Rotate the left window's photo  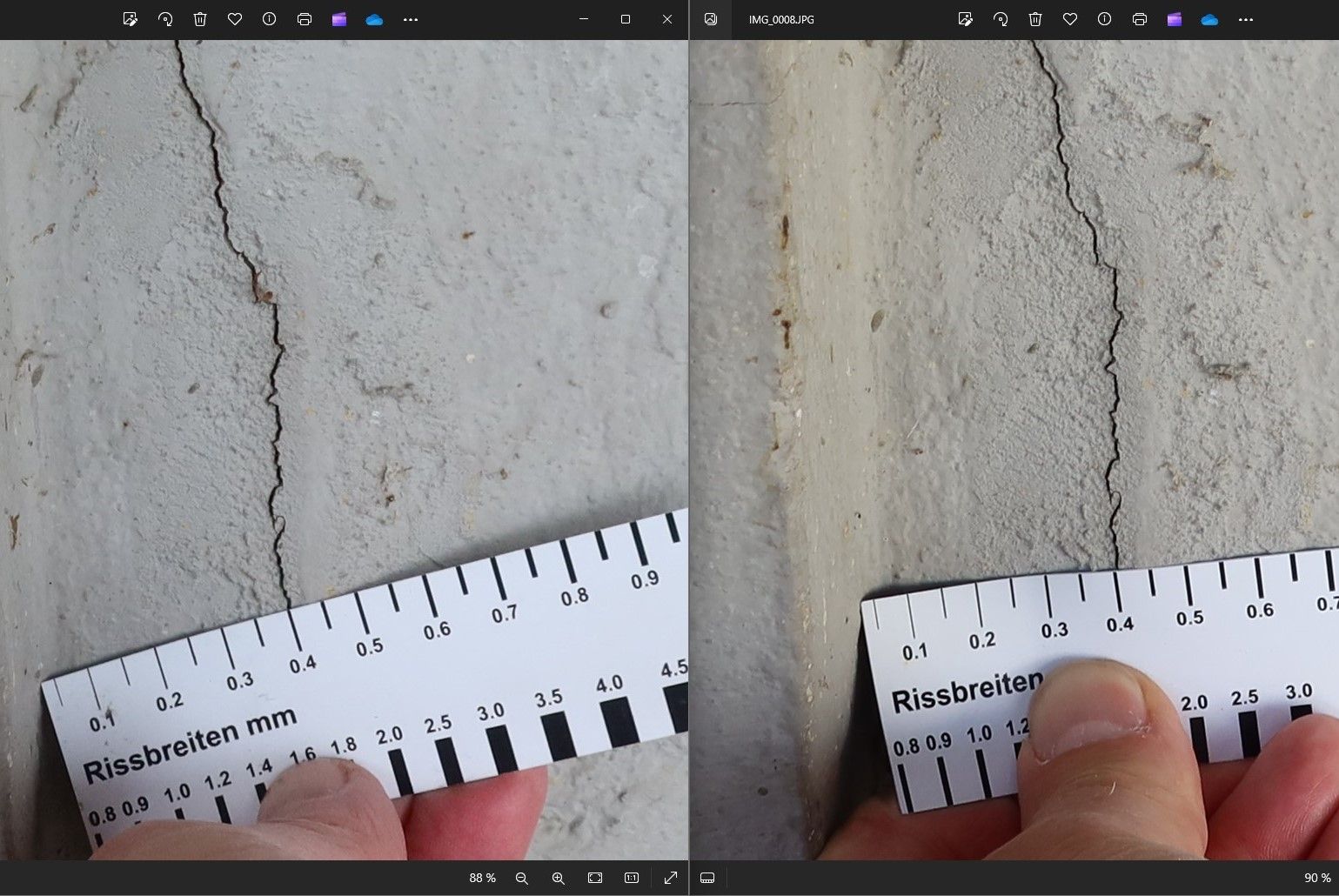tap(165, 19)
